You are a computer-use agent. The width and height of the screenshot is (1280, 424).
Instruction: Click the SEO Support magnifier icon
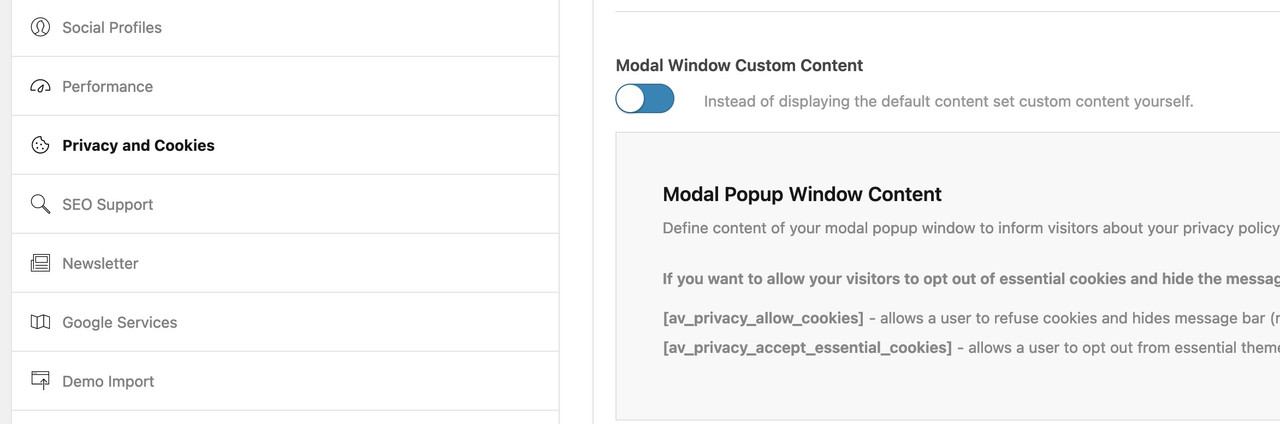[x=40, y=204]
